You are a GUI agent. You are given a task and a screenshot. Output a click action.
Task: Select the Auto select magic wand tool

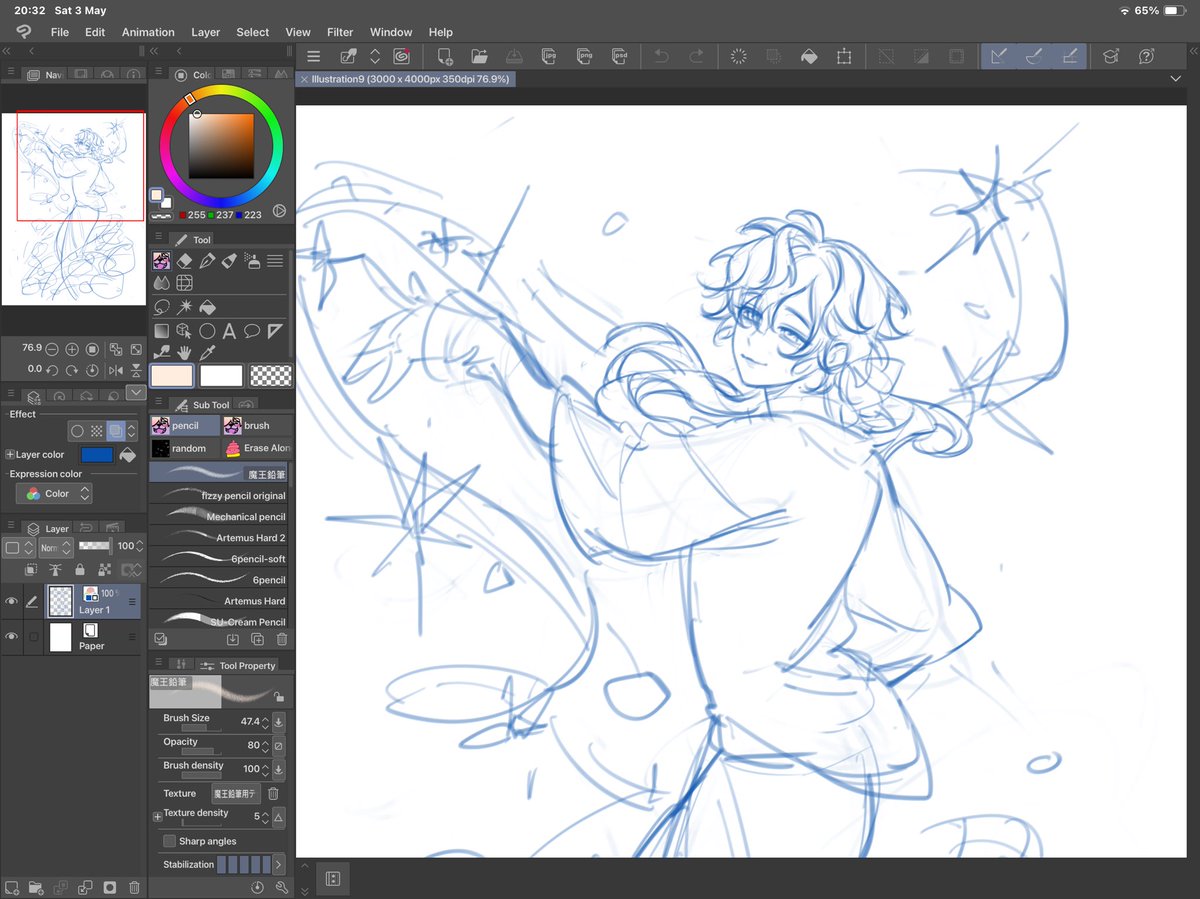[184, 307]
